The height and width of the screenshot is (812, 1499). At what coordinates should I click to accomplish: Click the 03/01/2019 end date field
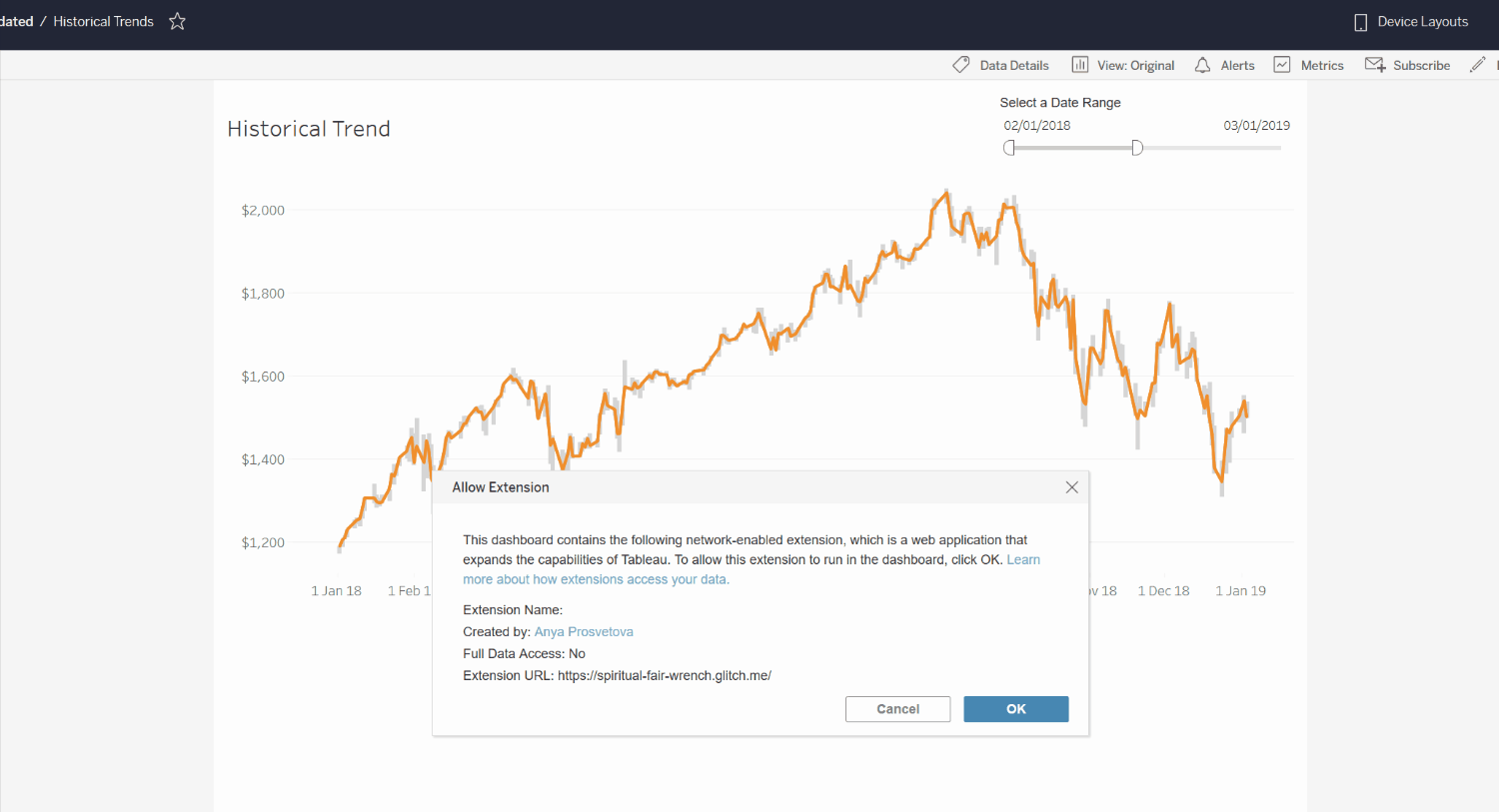(1256, 126)
